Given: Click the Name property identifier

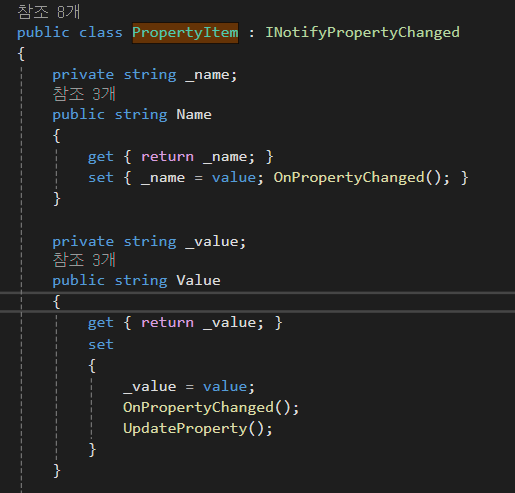Looking at the screenshot, I should coord(194,115).
